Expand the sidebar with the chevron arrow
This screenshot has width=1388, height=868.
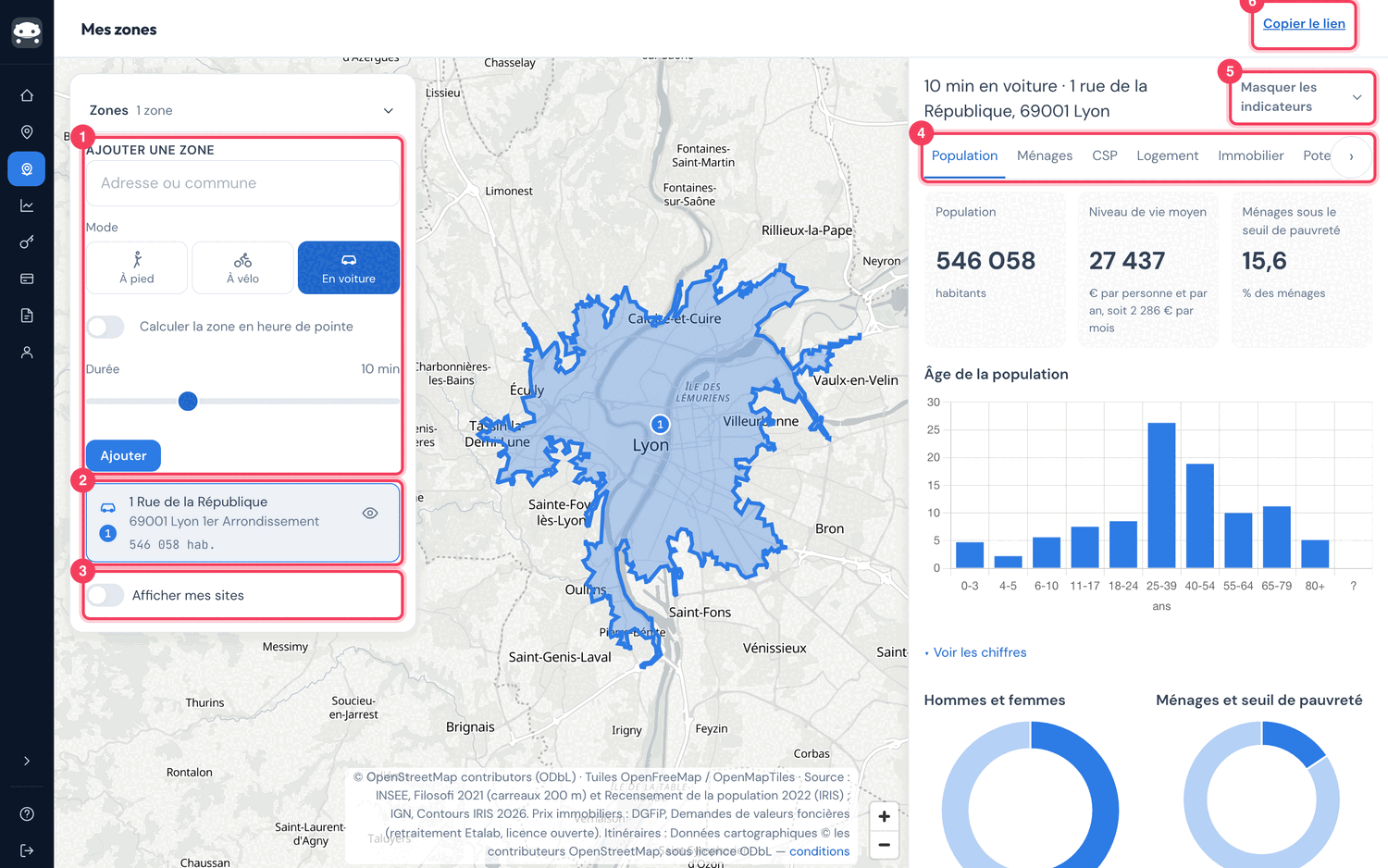27,761
